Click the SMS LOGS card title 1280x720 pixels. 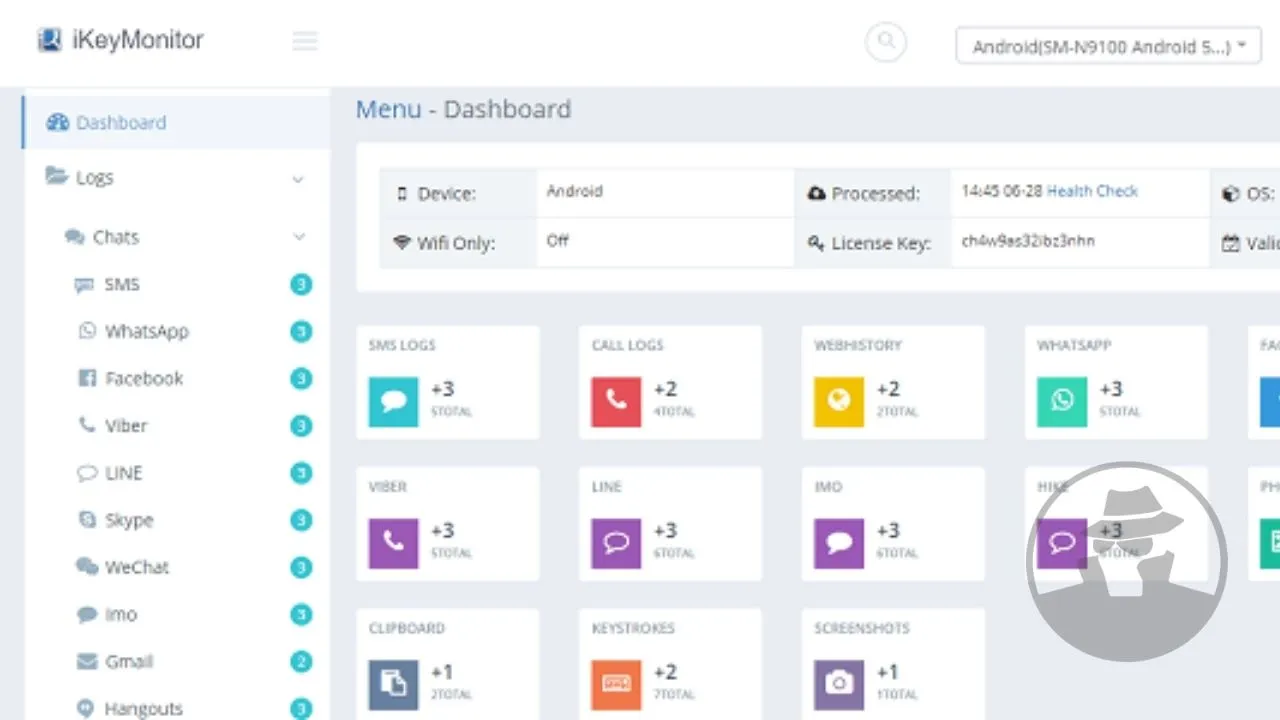coord(402,345)
